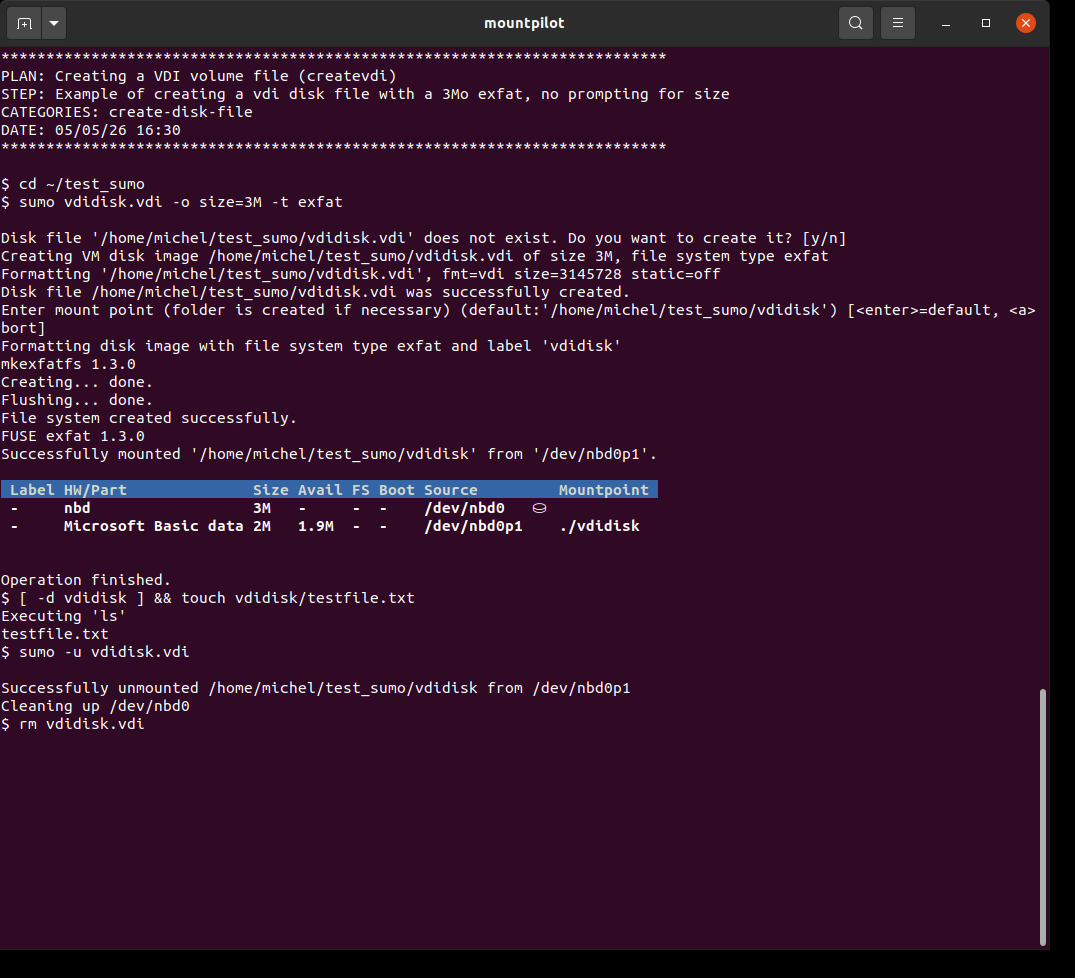Click the 'sumo vdidisk.vdi -o size=3M' command

pos(180,202)
